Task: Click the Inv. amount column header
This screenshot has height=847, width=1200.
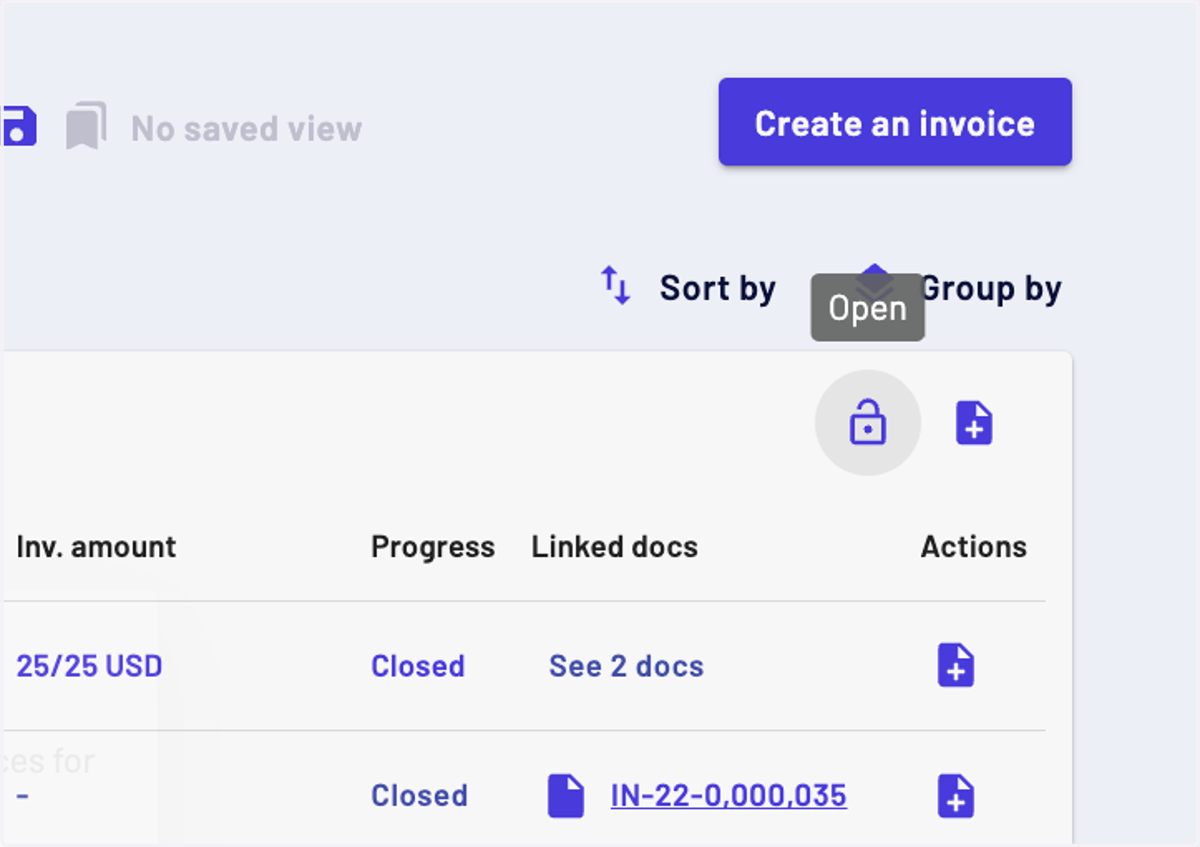Action: [96, 547]
